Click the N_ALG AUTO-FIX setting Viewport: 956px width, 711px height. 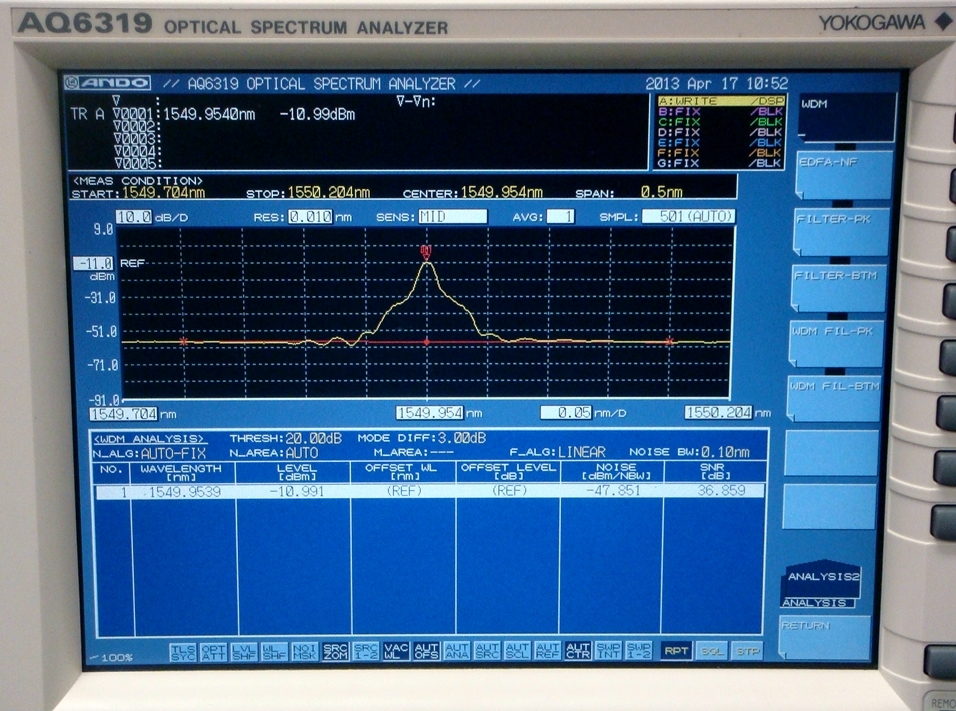click(150, 453)
